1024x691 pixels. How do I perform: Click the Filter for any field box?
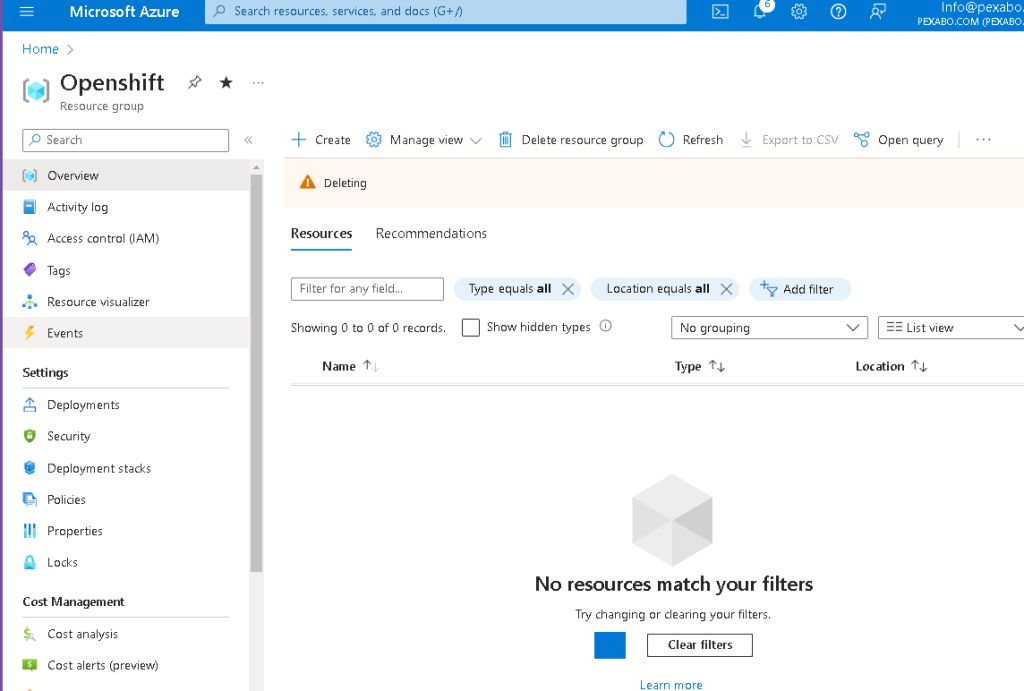367,289
